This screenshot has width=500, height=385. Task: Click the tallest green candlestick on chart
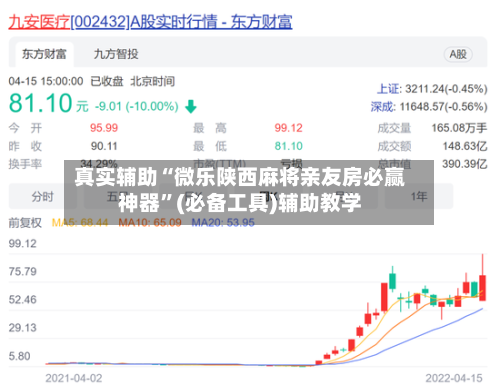click(392, 281)
